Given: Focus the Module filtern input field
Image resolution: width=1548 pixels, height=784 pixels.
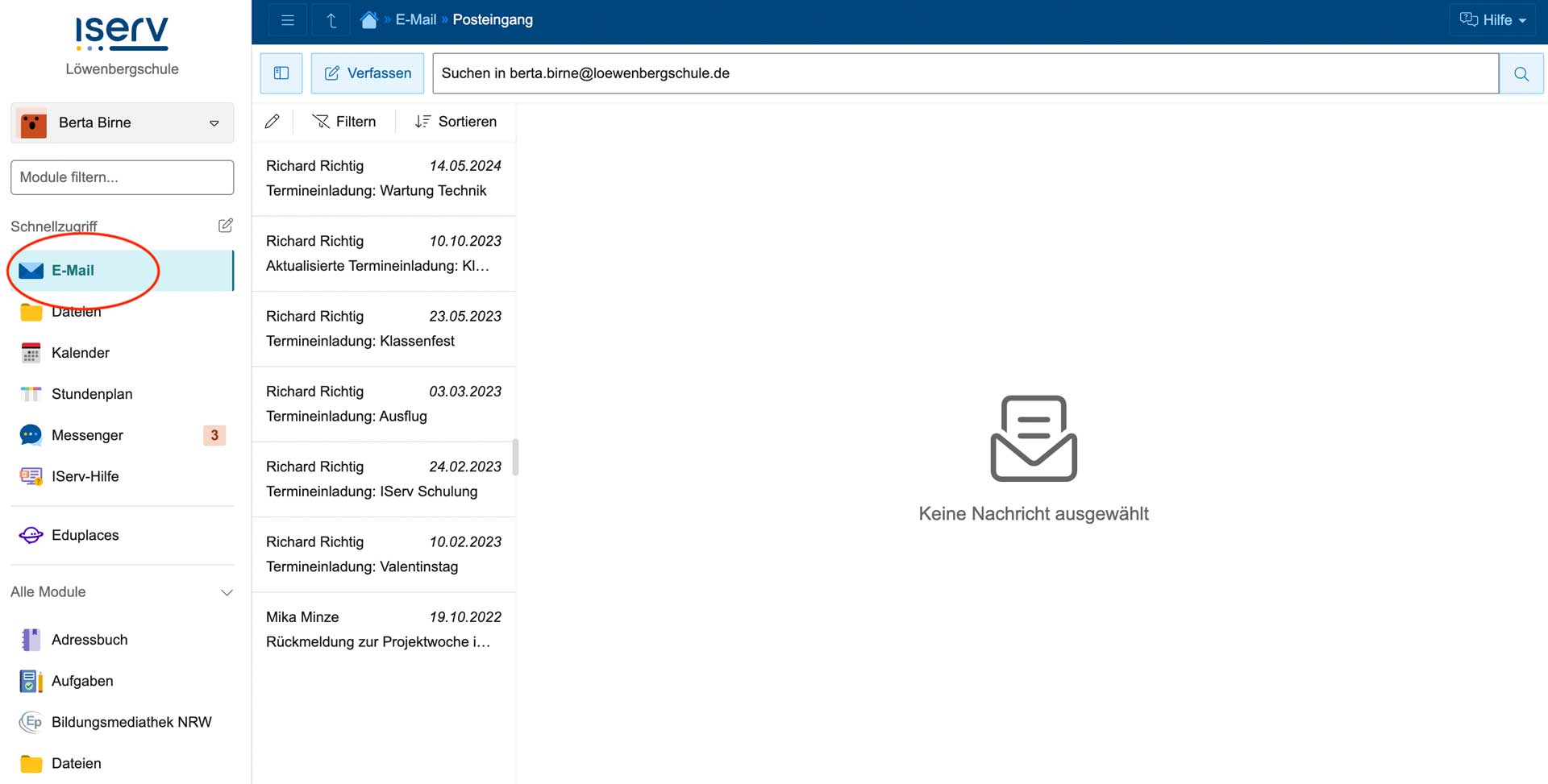Looking at the screenshot, I should 123,177.
